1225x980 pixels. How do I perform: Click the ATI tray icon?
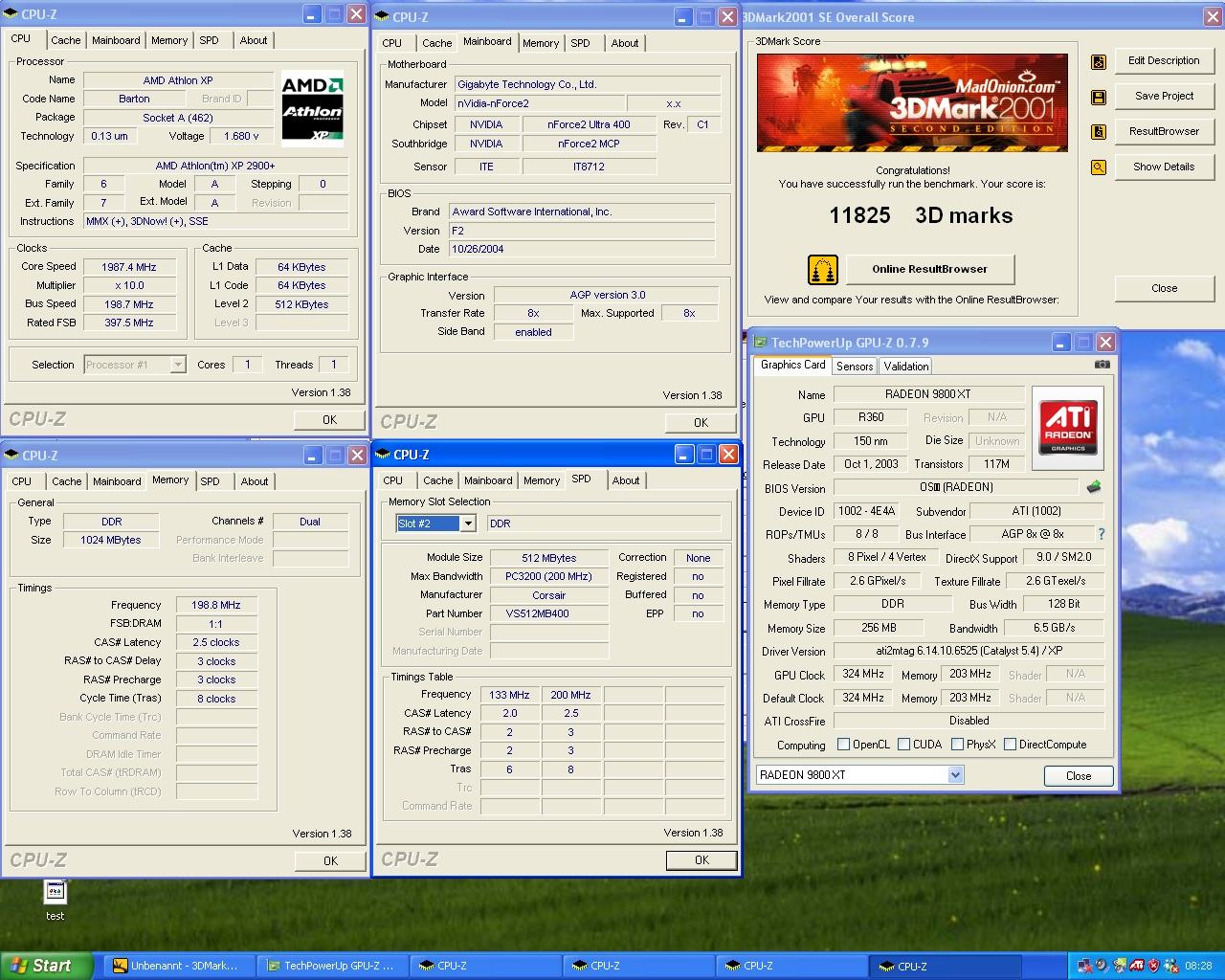[1137, 966]
